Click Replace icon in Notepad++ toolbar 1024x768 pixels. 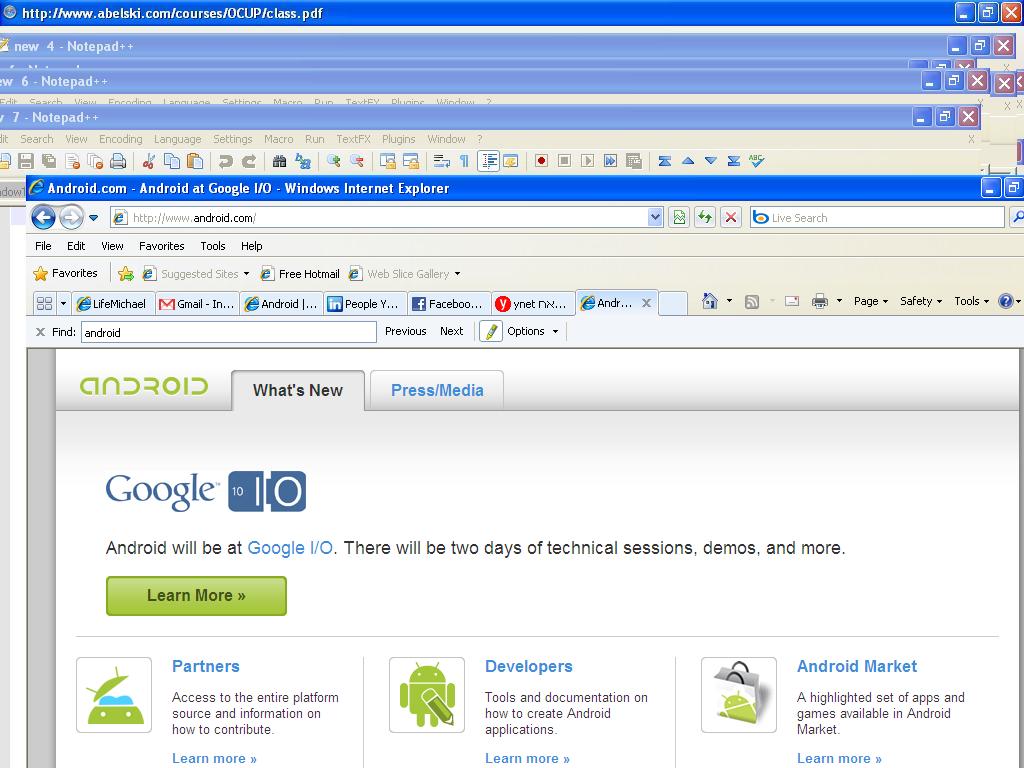303,161
